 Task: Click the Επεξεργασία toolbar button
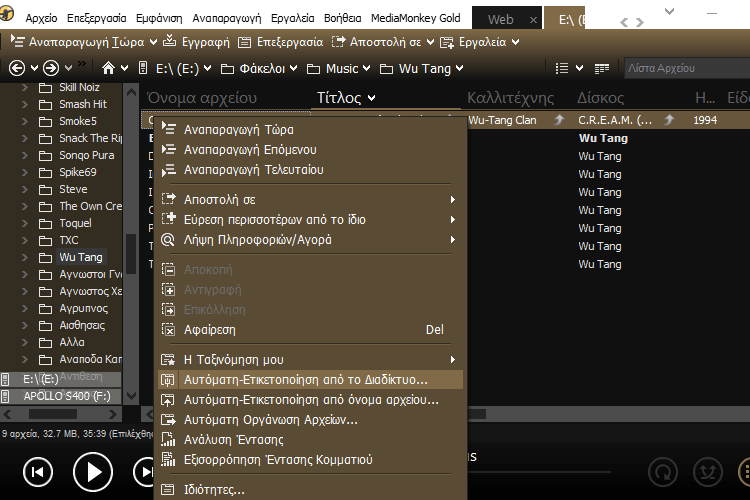pyautogui.click(x=281, y=42)
